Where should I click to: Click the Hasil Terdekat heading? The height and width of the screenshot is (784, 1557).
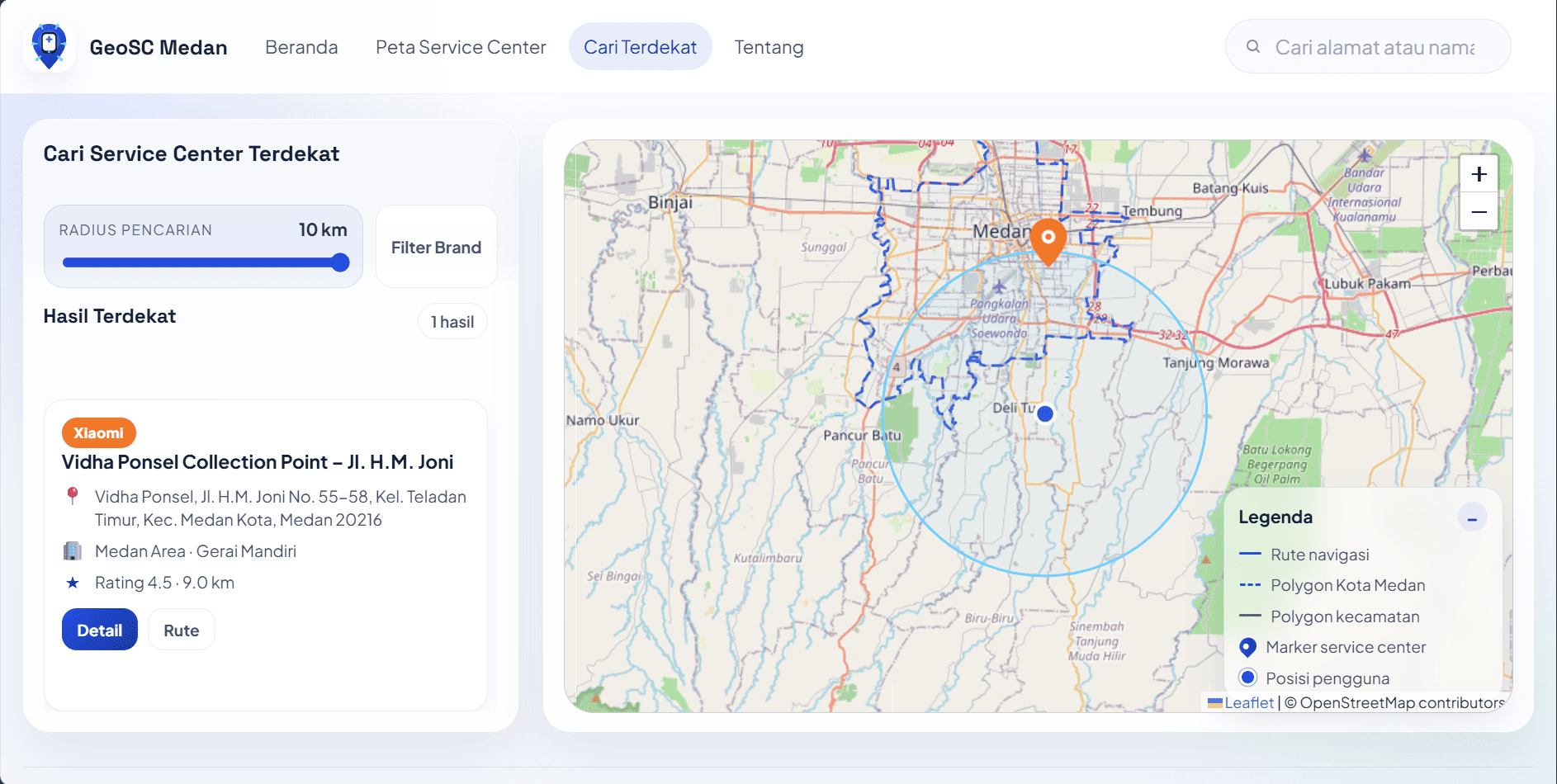click(110, 316)
